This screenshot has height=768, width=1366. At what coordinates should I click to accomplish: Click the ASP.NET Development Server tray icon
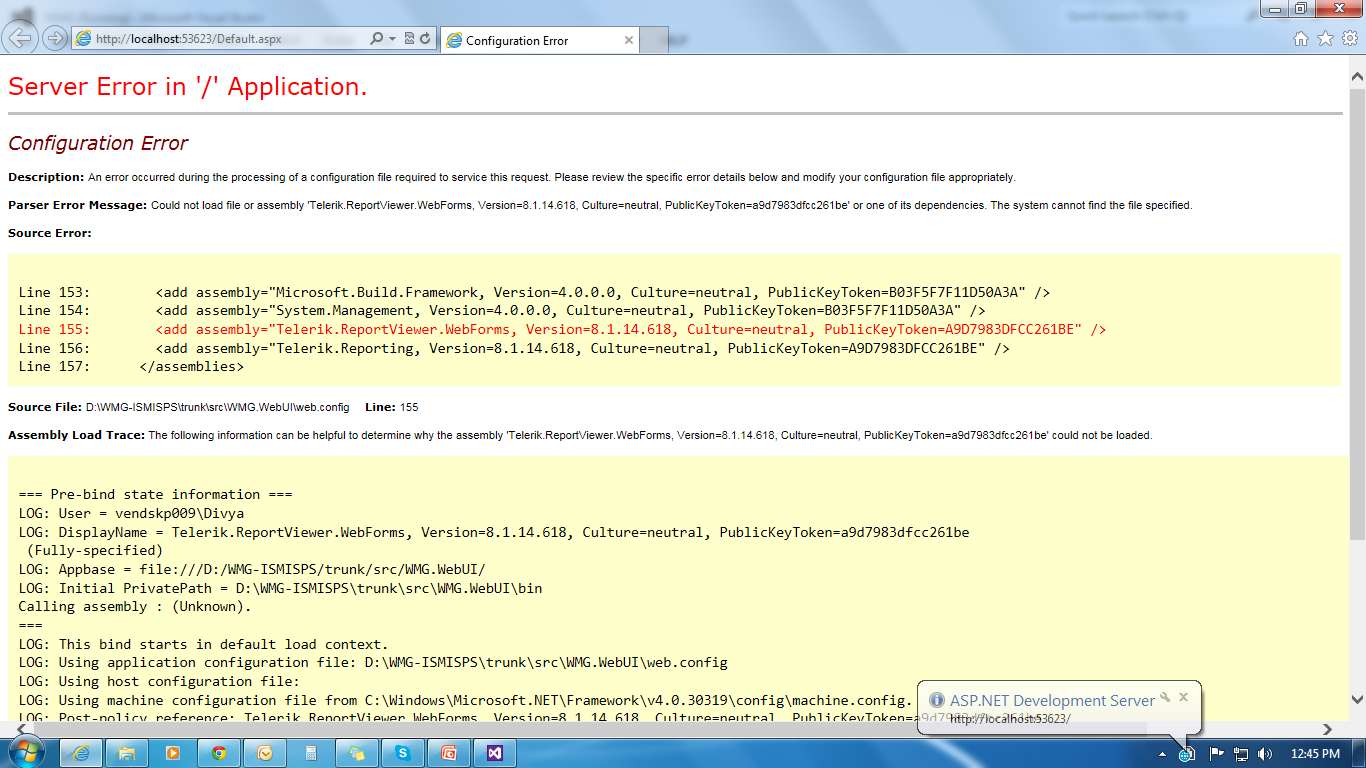coord(1186,754)
